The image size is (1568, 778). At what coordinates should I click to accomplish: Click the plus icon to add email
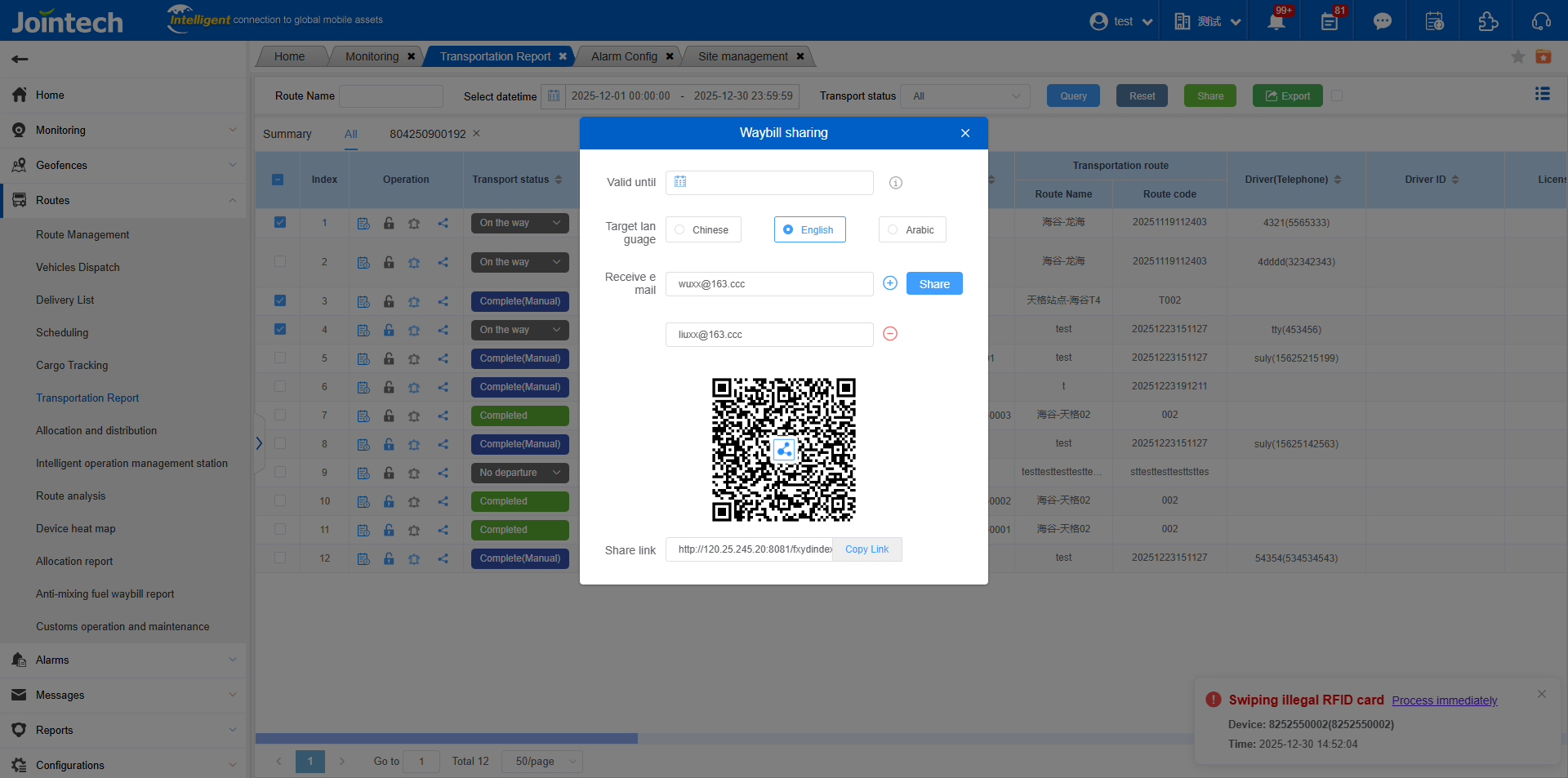pyautogui.click(x=890, y=283)
